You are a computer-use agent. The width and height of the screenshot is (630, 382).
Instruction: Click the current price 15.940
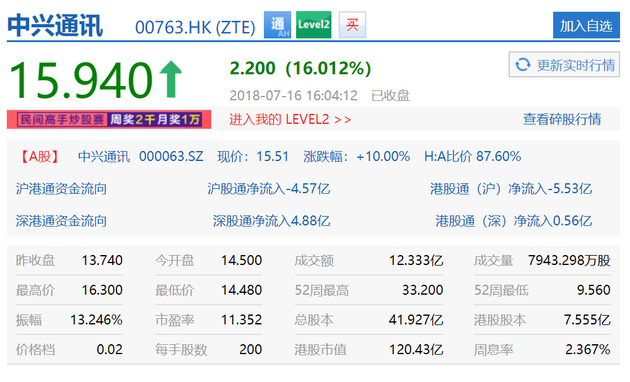[81, 80]
